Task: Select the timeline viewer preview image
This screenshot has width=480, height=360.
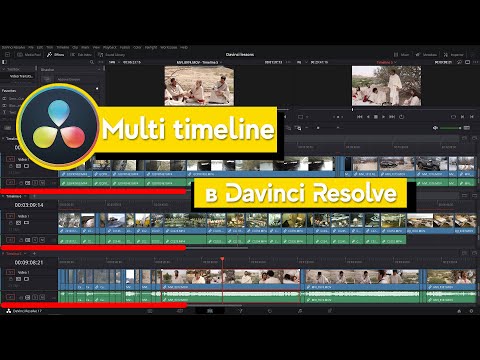Action: pos(386,86)
